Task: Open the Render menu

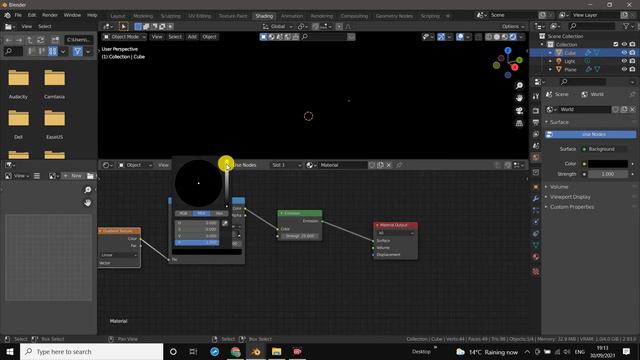Action: 50,15
